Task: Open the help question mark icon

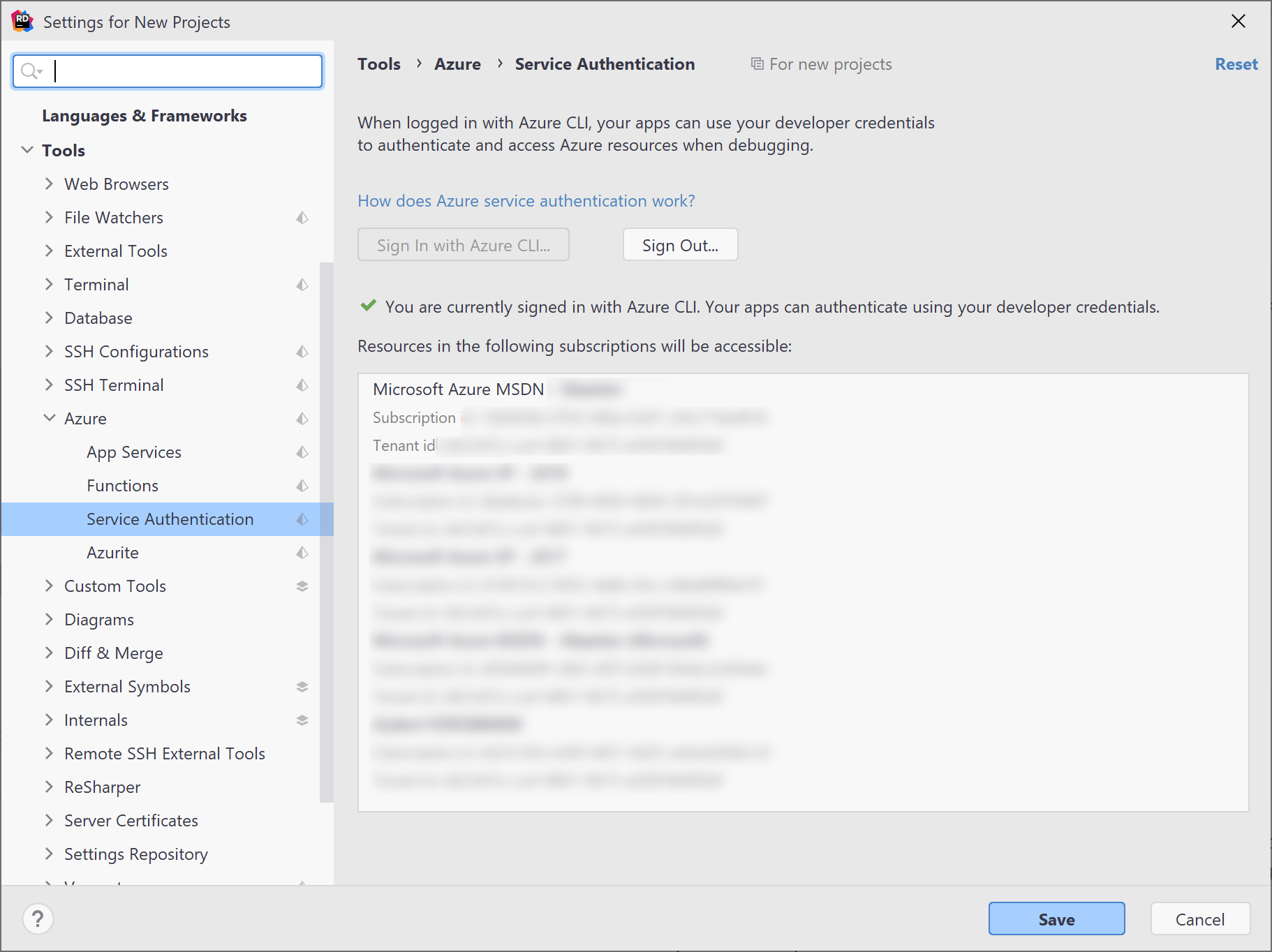Action: point(38,918)
